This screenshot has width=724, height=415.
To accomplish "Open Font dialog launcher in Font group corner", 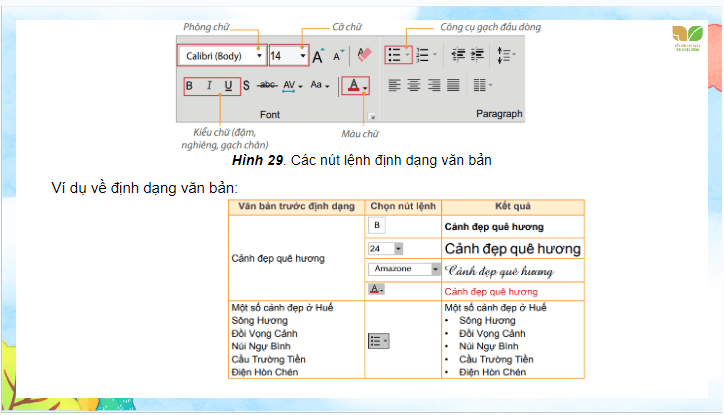I will pos(372,116).
